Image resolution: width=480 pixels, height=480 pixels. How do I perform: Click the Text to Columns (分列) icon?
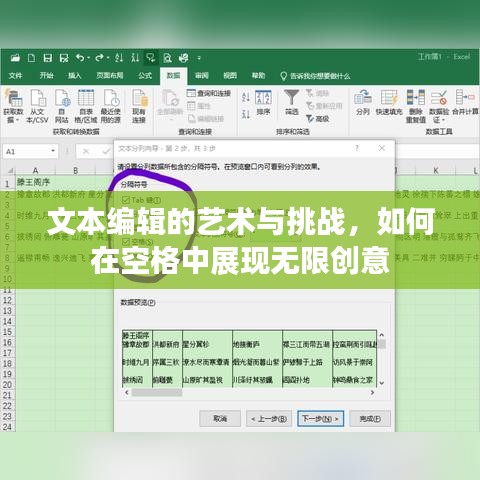pos(362,98)
